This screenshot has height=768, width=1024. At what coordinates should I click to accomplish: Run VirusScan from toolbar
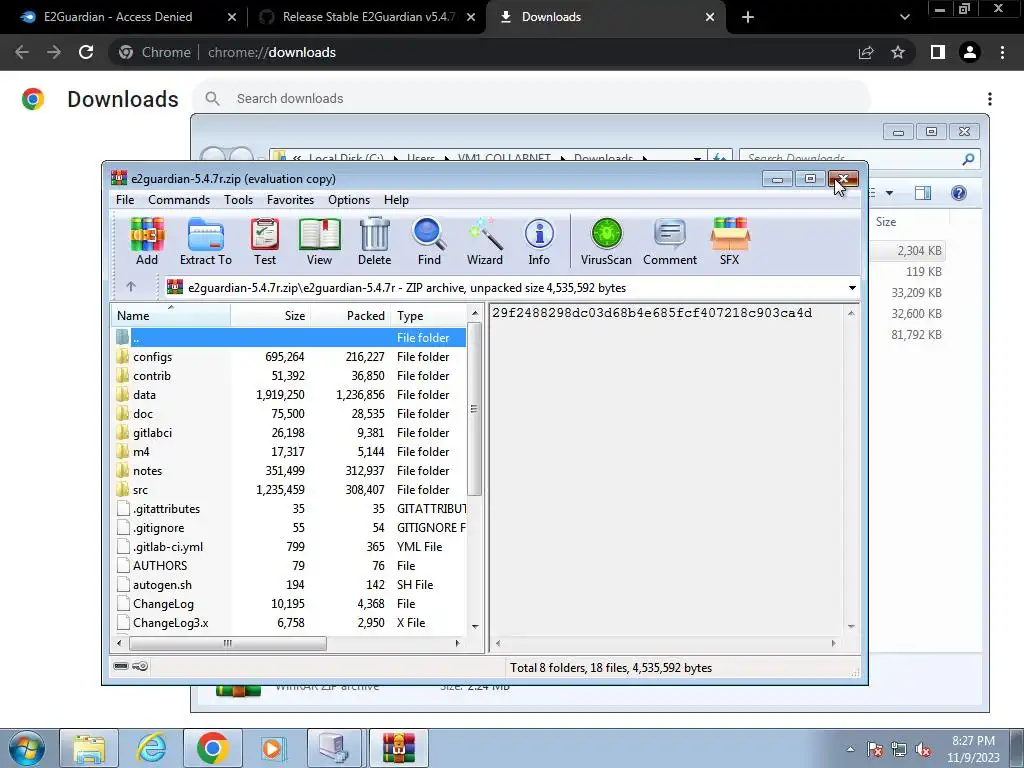coord(606,241)
